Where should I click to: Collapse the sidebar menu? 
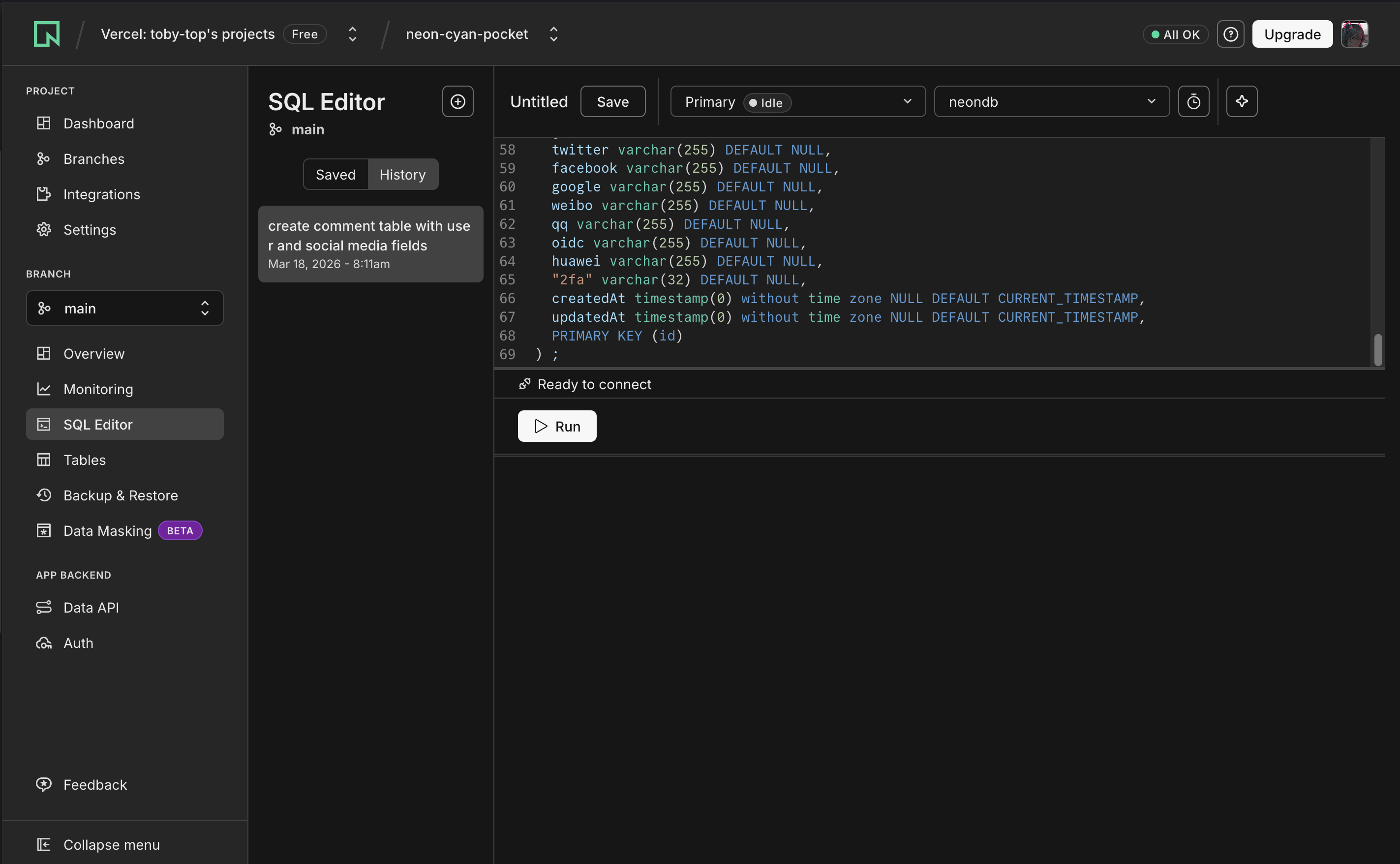tap(124, 845)
